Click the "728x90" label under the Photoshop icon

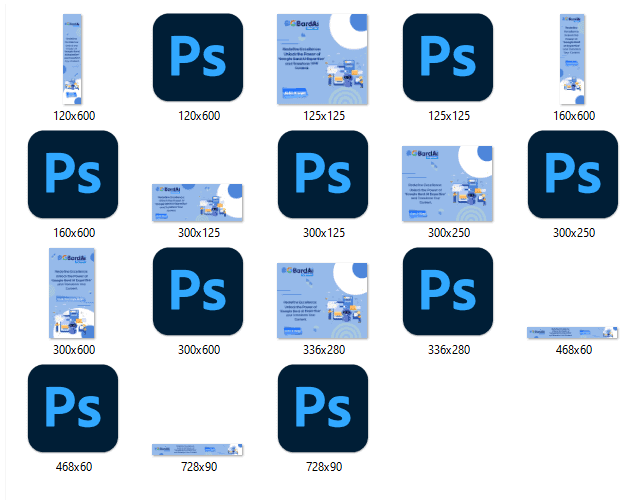pyautogui.click(x=324, y=467)
